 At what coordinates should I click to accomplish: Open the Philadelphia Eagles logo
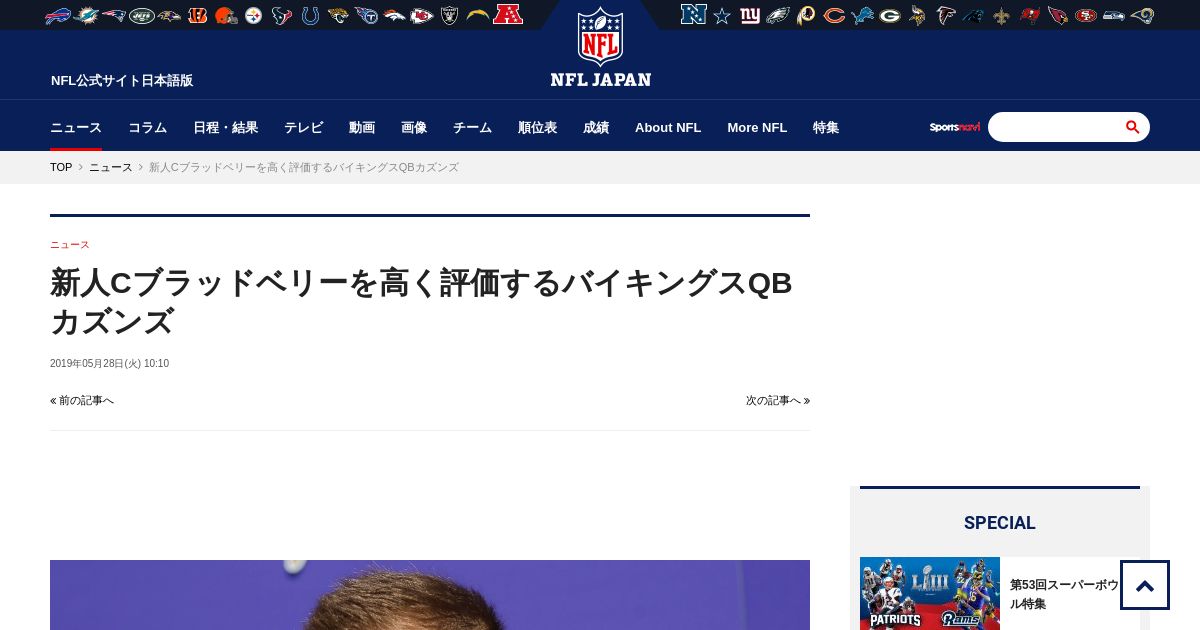point(778,15)
